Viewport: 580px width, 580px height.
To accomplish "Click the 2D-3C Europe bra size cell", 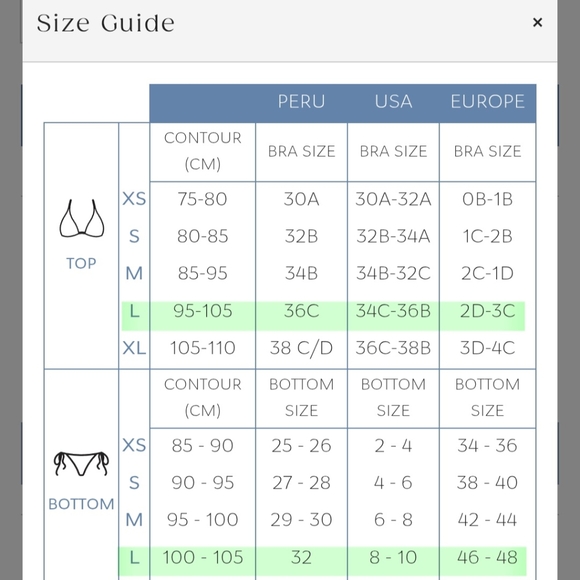I will click(488, 311).
